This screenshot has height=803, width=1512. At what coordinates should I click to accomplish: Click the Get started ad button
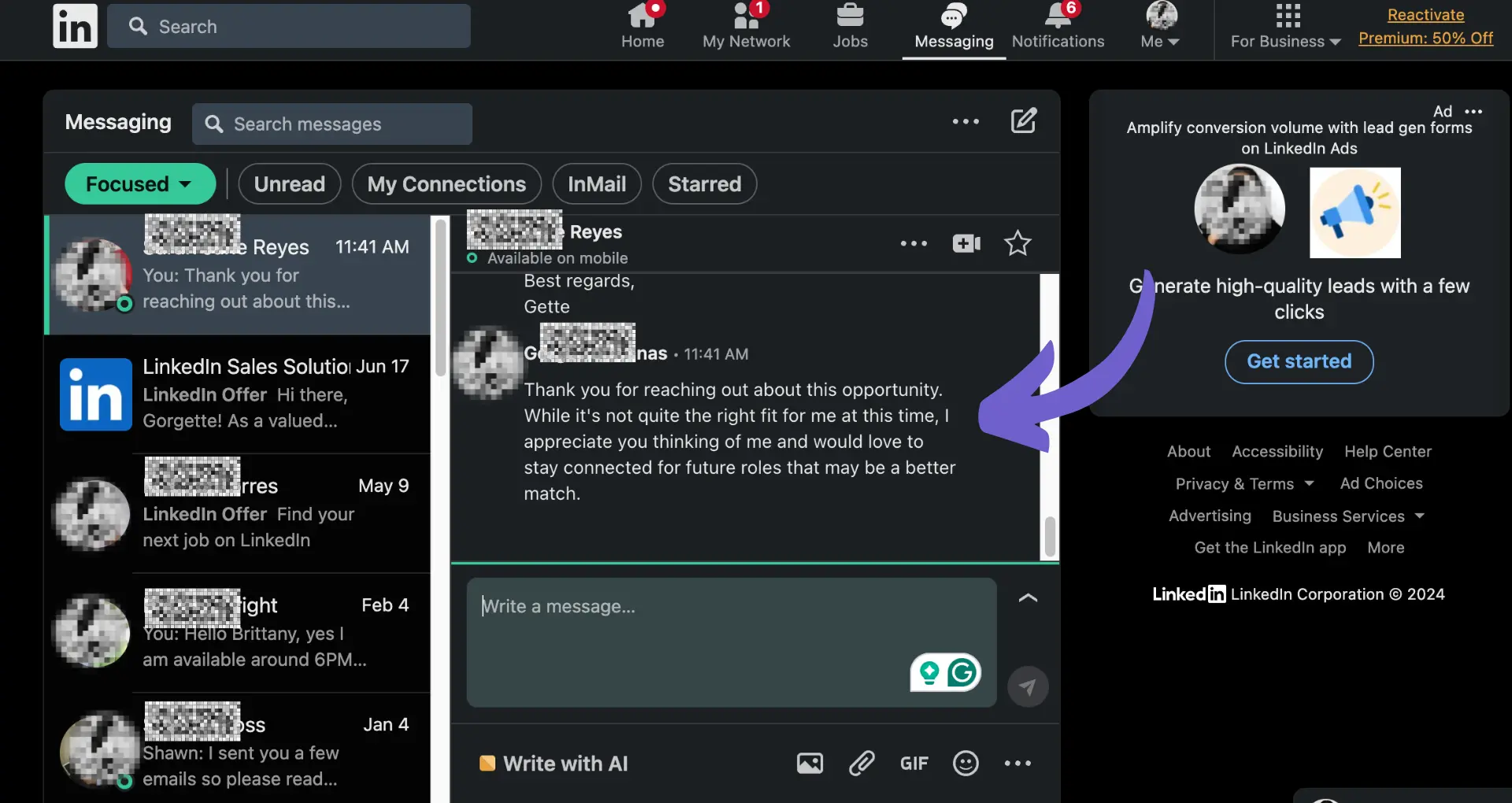[x=1299, y=362]
